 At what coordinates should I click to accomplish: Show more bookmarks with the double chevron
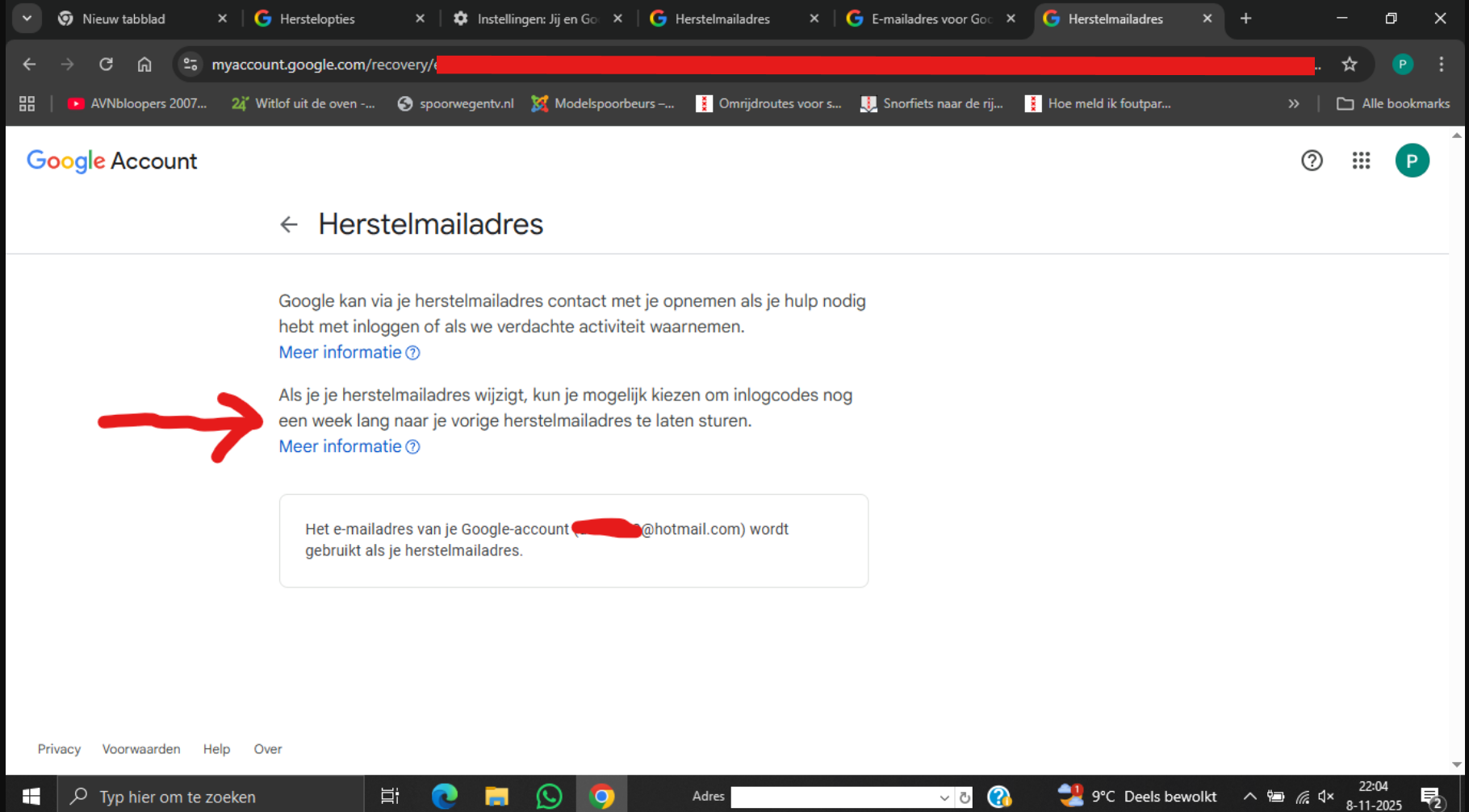click(x=1294, y=103)
